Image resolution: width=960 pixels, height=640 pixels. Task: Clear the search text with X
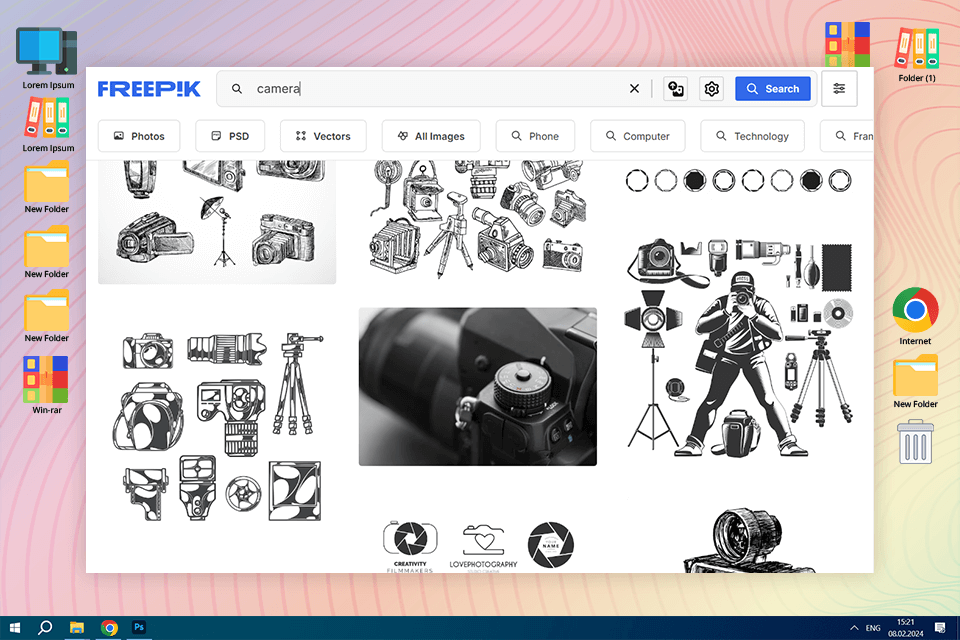click(x=634, y=89)
